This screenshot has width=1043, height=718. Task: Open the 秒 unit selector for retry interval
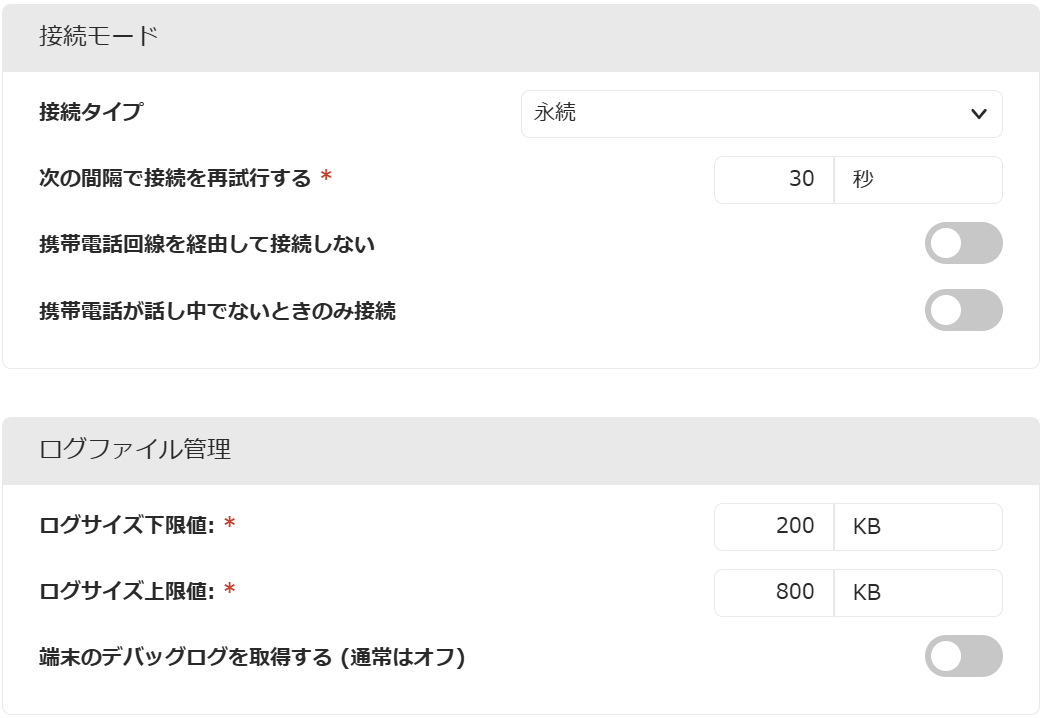pos(918,180)
